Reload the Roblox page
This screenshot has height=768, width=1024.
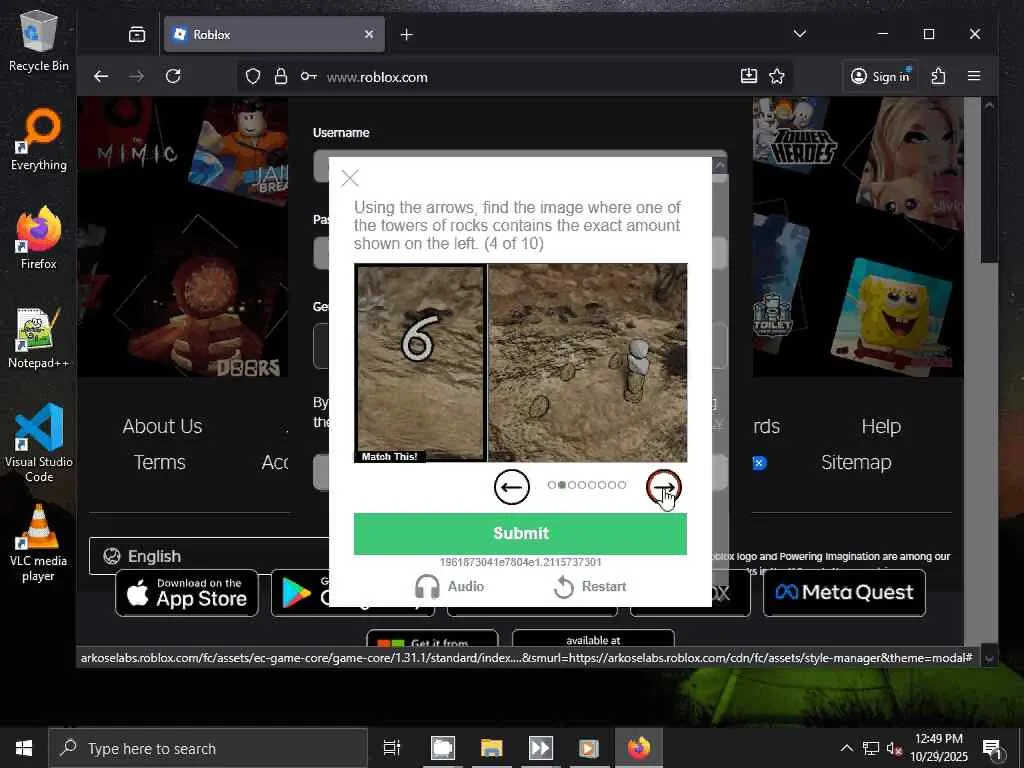[x=173, y=76]
